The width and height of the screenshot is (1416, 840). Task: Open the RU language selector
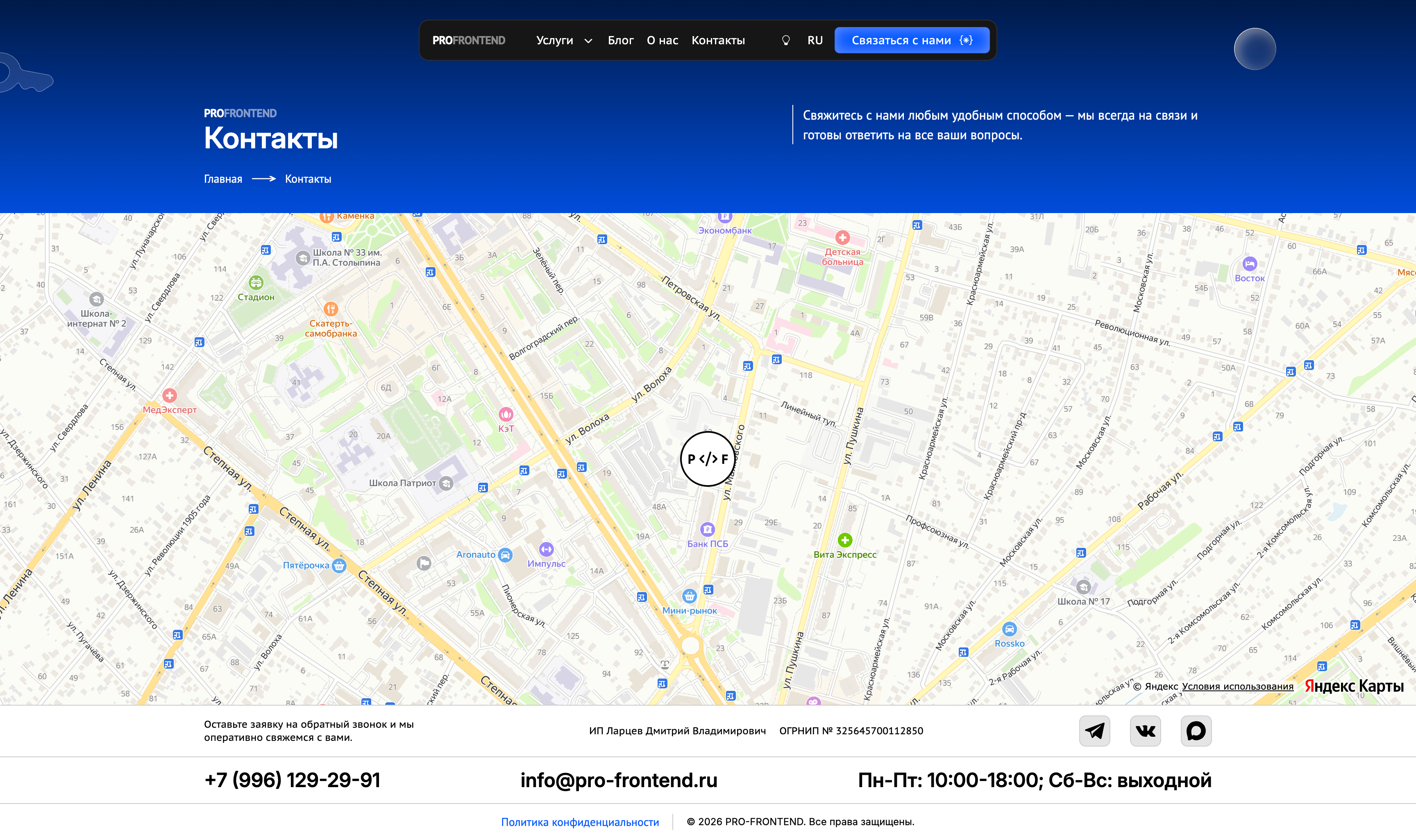coord(815,40)
